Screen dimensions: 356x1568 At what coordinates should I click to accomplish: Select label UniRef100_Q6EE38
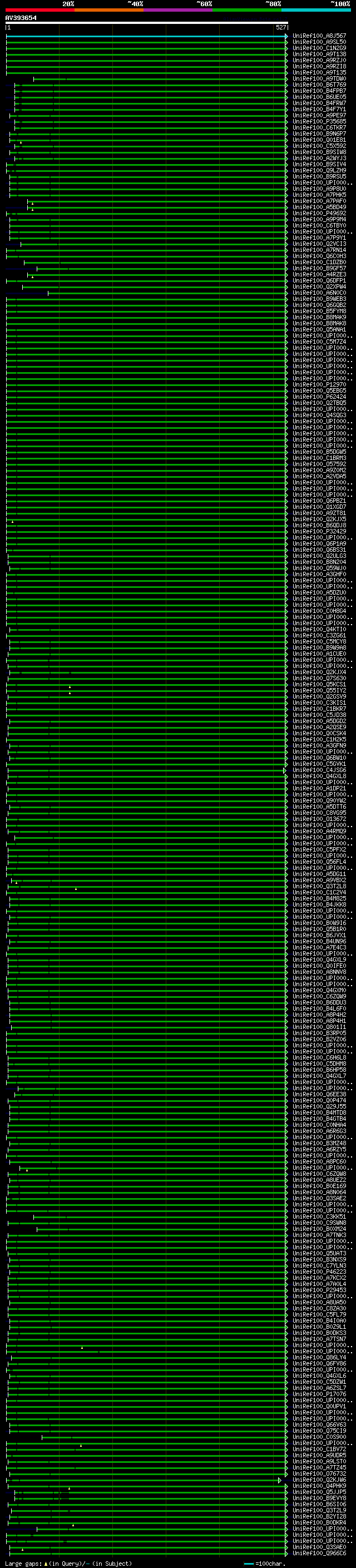[x=319, y=1095]
